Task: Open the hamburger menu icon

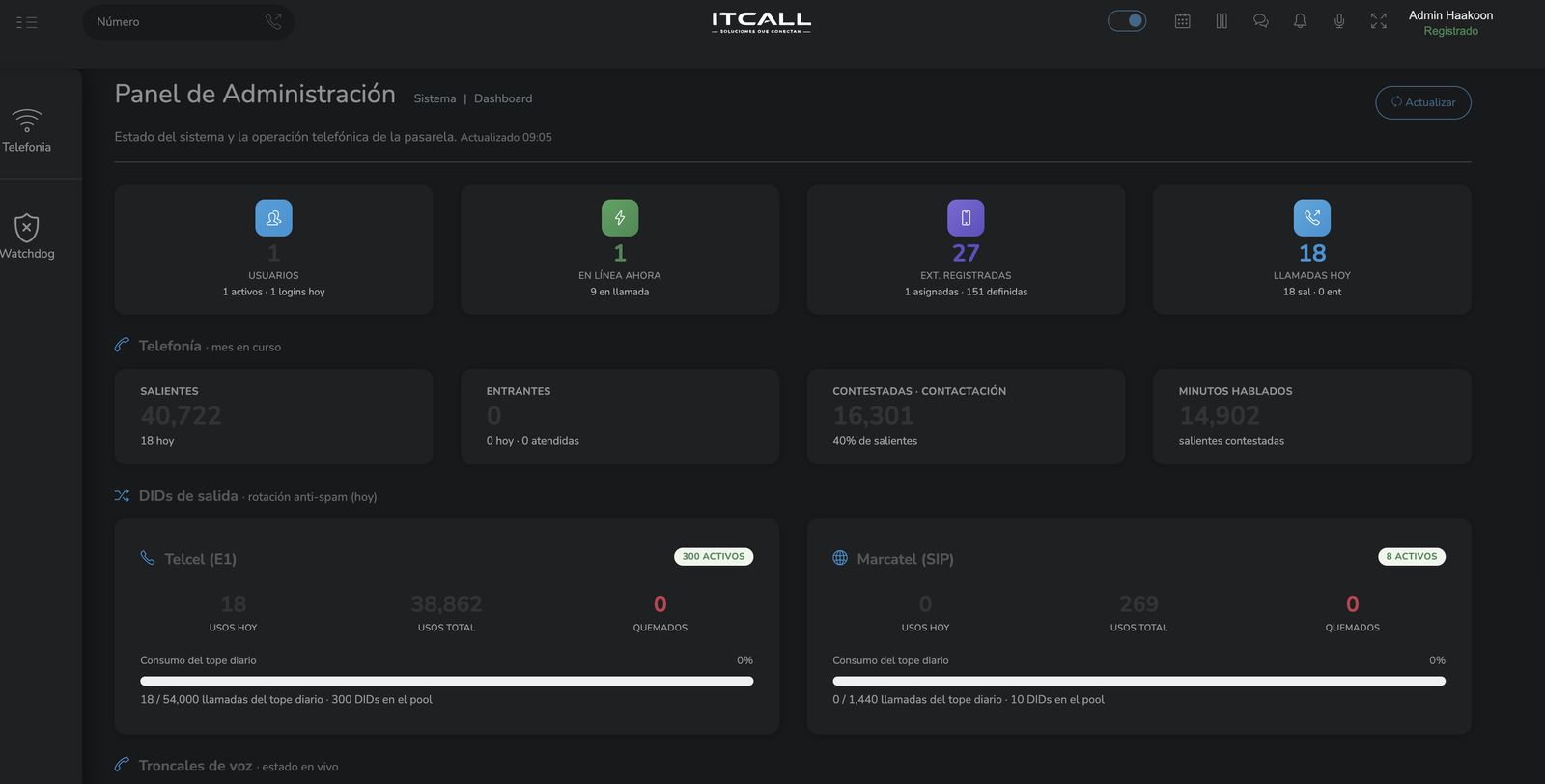Action: click(x=27, y=22)
